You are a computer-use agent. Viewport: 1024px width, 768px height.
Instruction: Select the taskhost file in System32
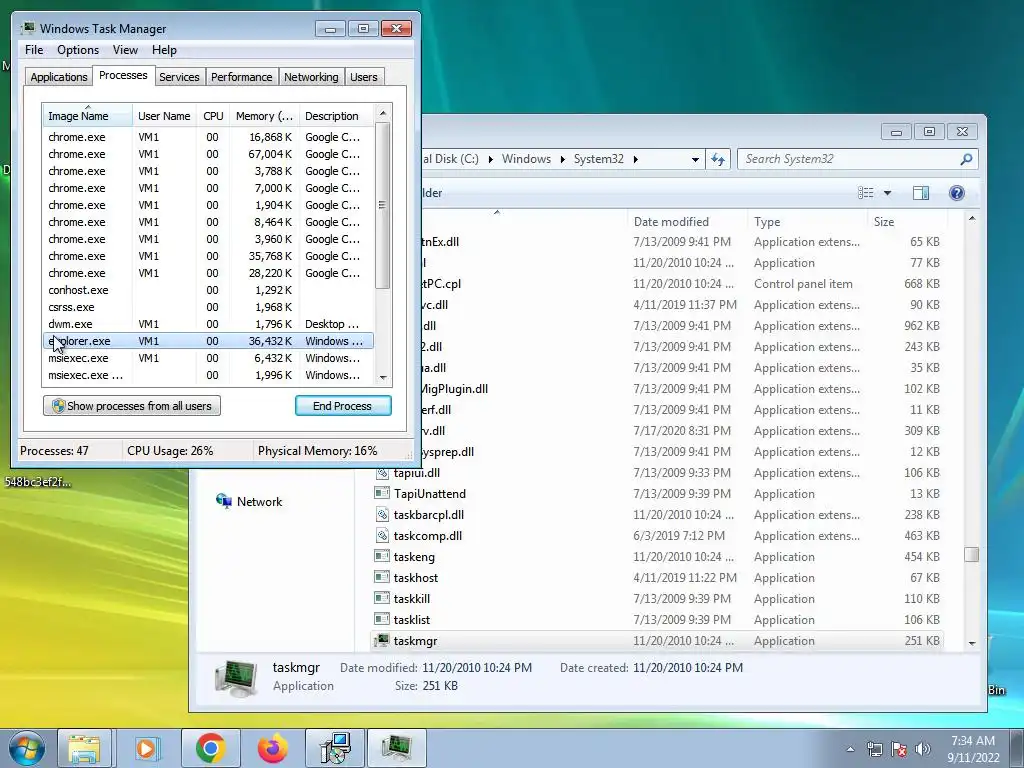coord(656,578)
